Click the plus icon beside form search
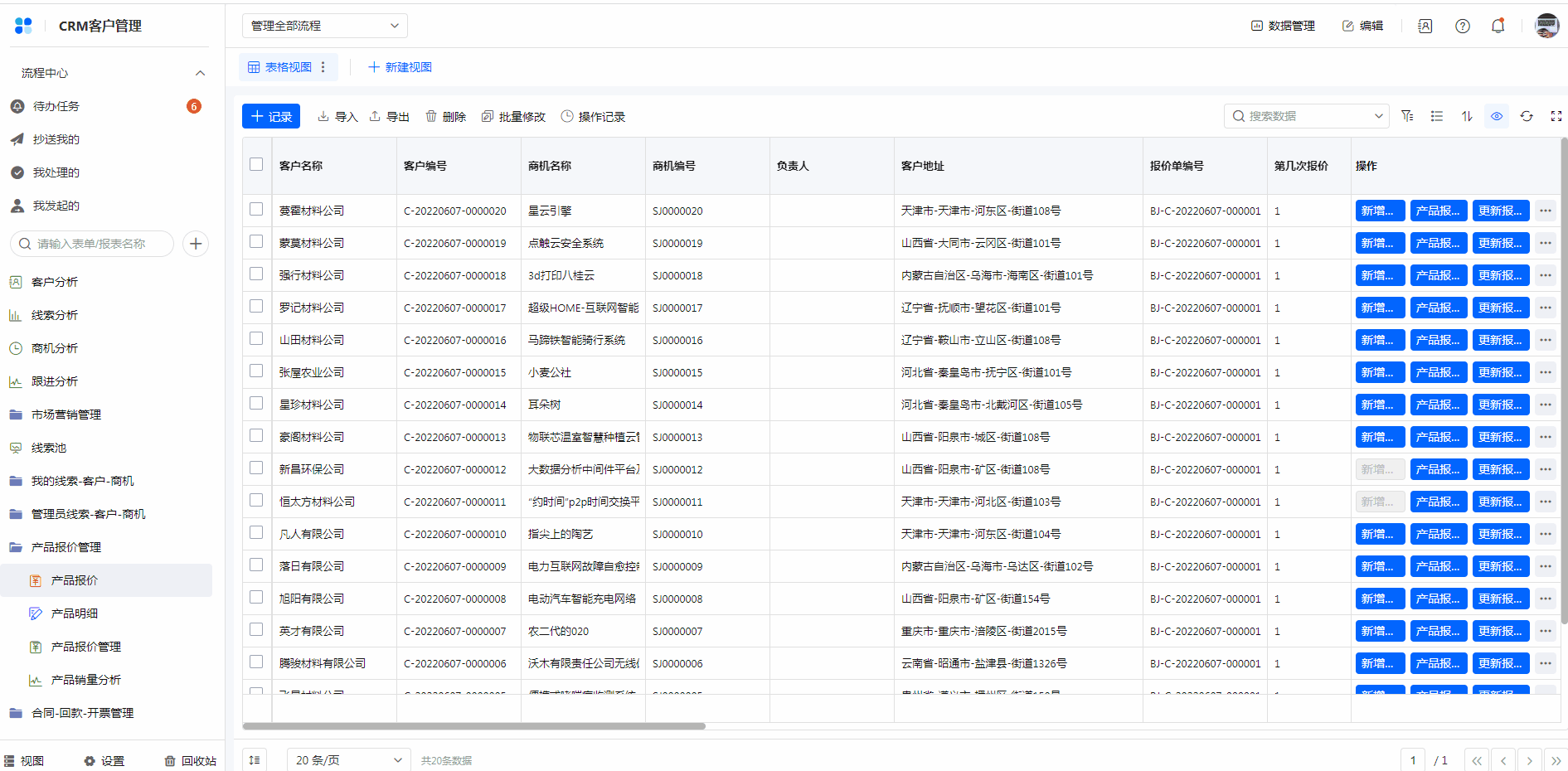The width and height of the screenshot is (1568, 771). [x=196, y=244]
